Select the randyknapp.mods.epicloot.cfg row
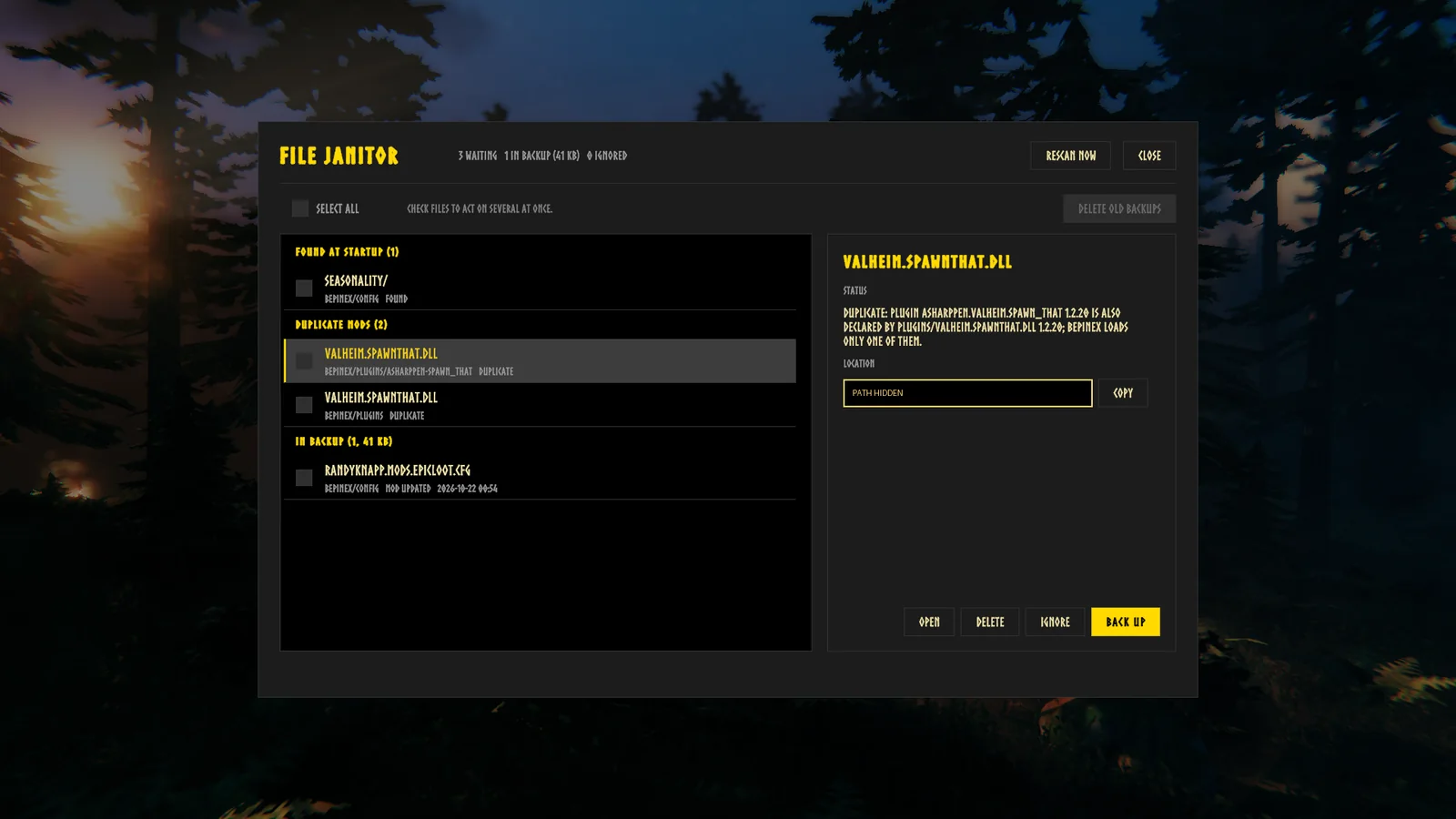1456x819 pixels. click(x=540, y=478)
